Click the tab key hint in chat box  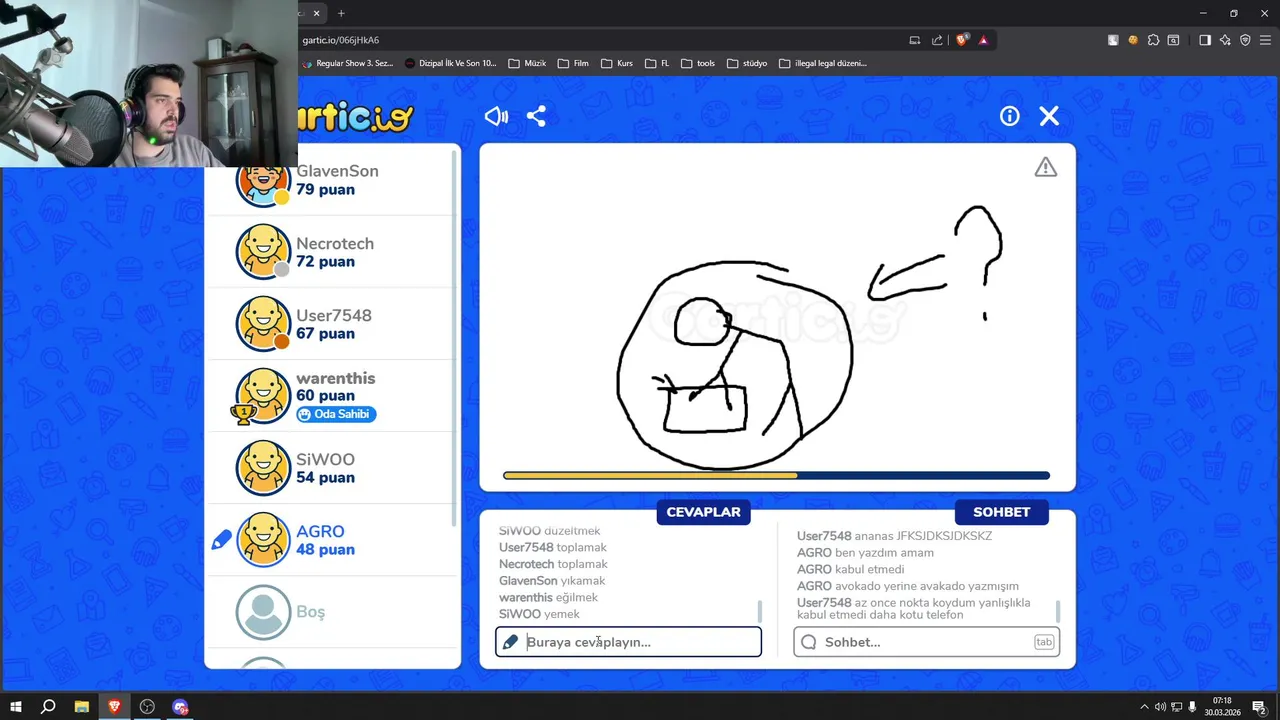point(1044,642)
